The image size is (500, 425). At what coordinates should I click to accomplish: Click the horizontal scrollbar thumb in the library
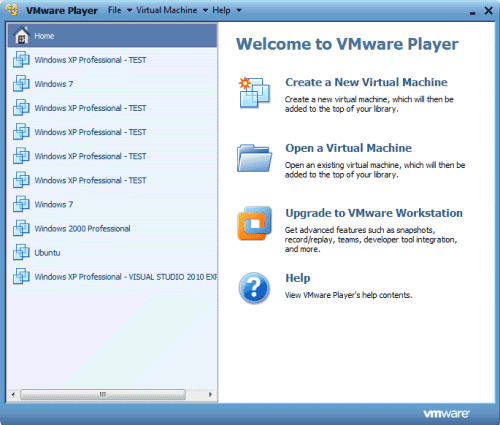click(x=103, y=394)
